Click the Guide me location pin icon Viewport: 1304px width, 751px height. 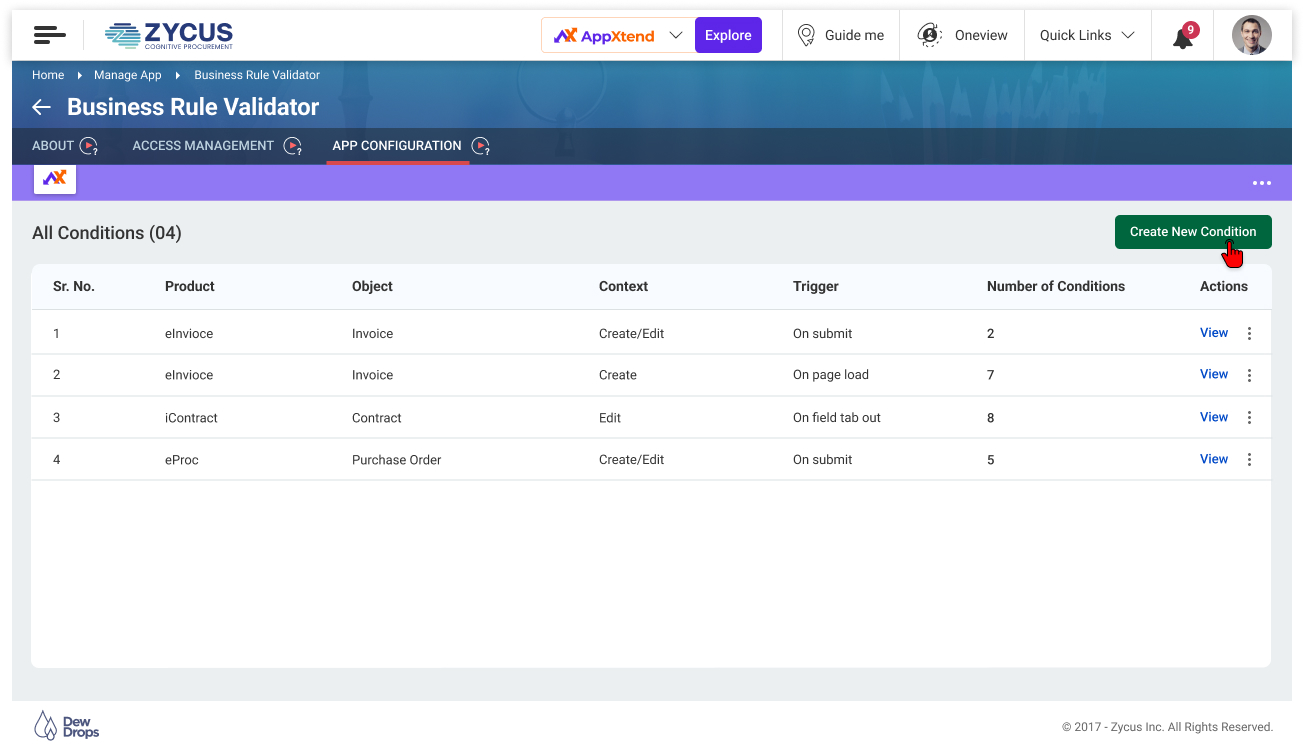(806, 35)
